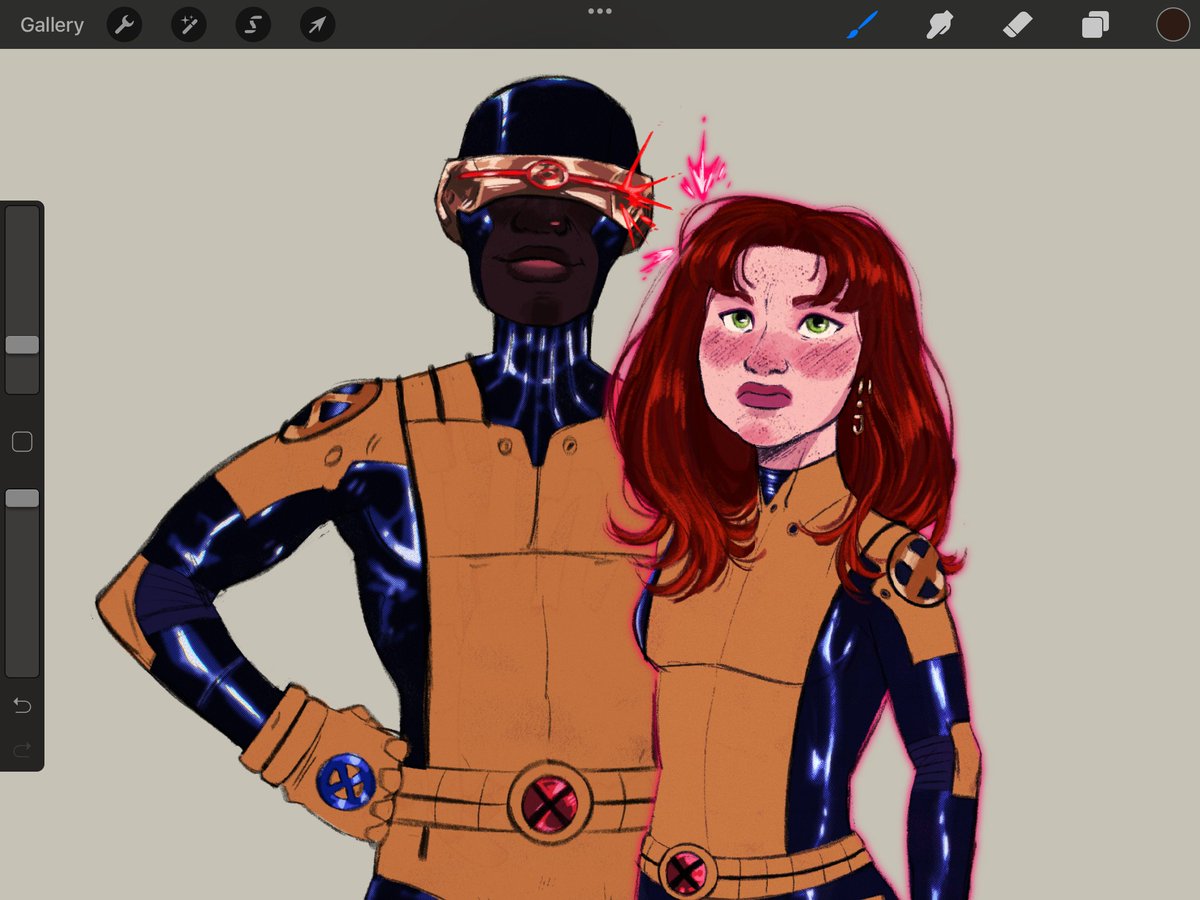1200x900 pixels.
Task: Open the Layers panel
Action: pos(1095,25)
